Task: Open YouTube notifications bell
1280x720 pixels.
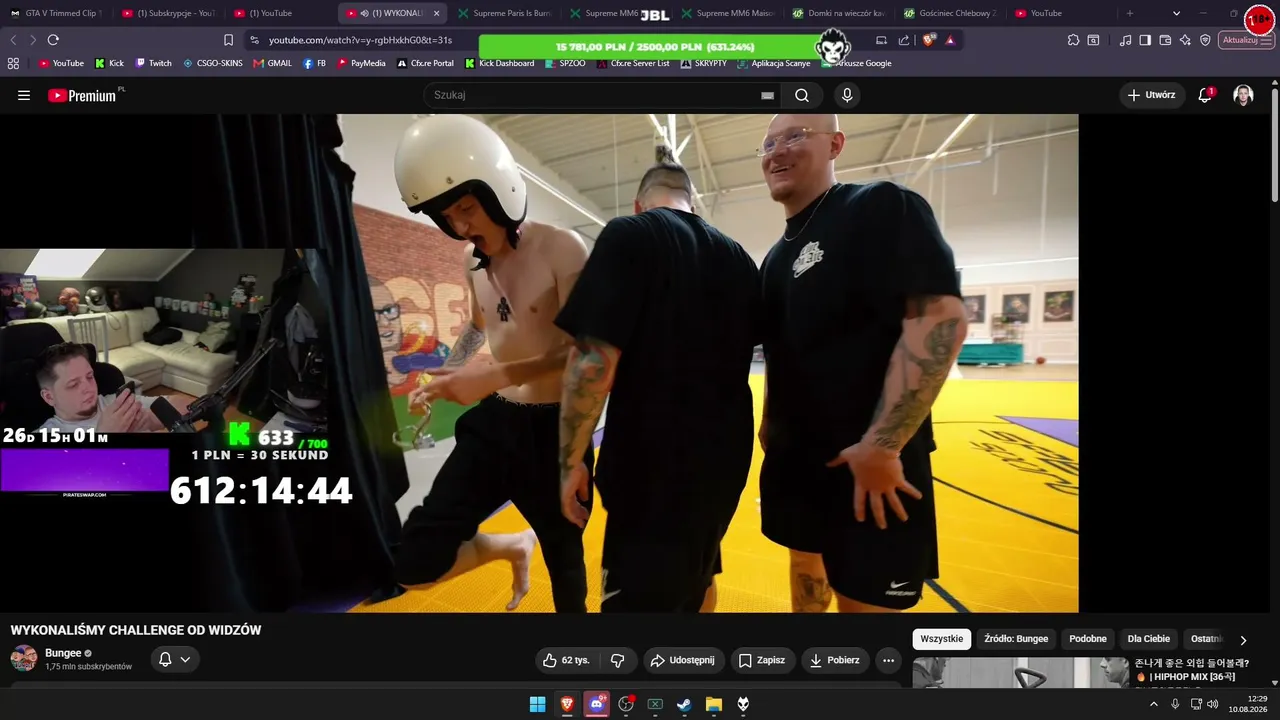Action: 1206,95
